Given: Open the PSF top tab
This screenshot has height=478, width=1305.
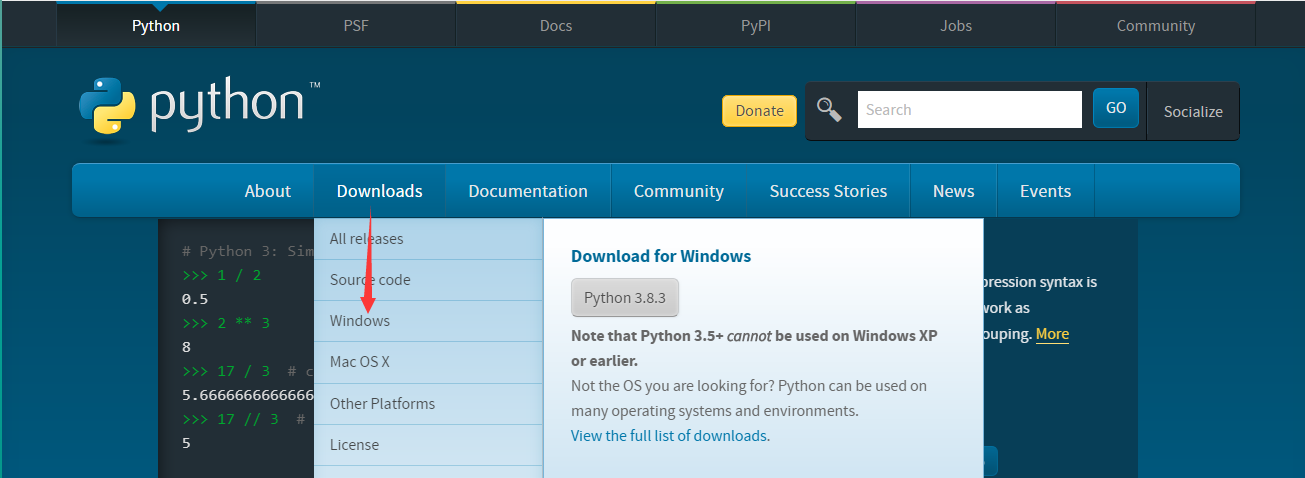Looking at the screenshot, I should [x=356, y=25].
